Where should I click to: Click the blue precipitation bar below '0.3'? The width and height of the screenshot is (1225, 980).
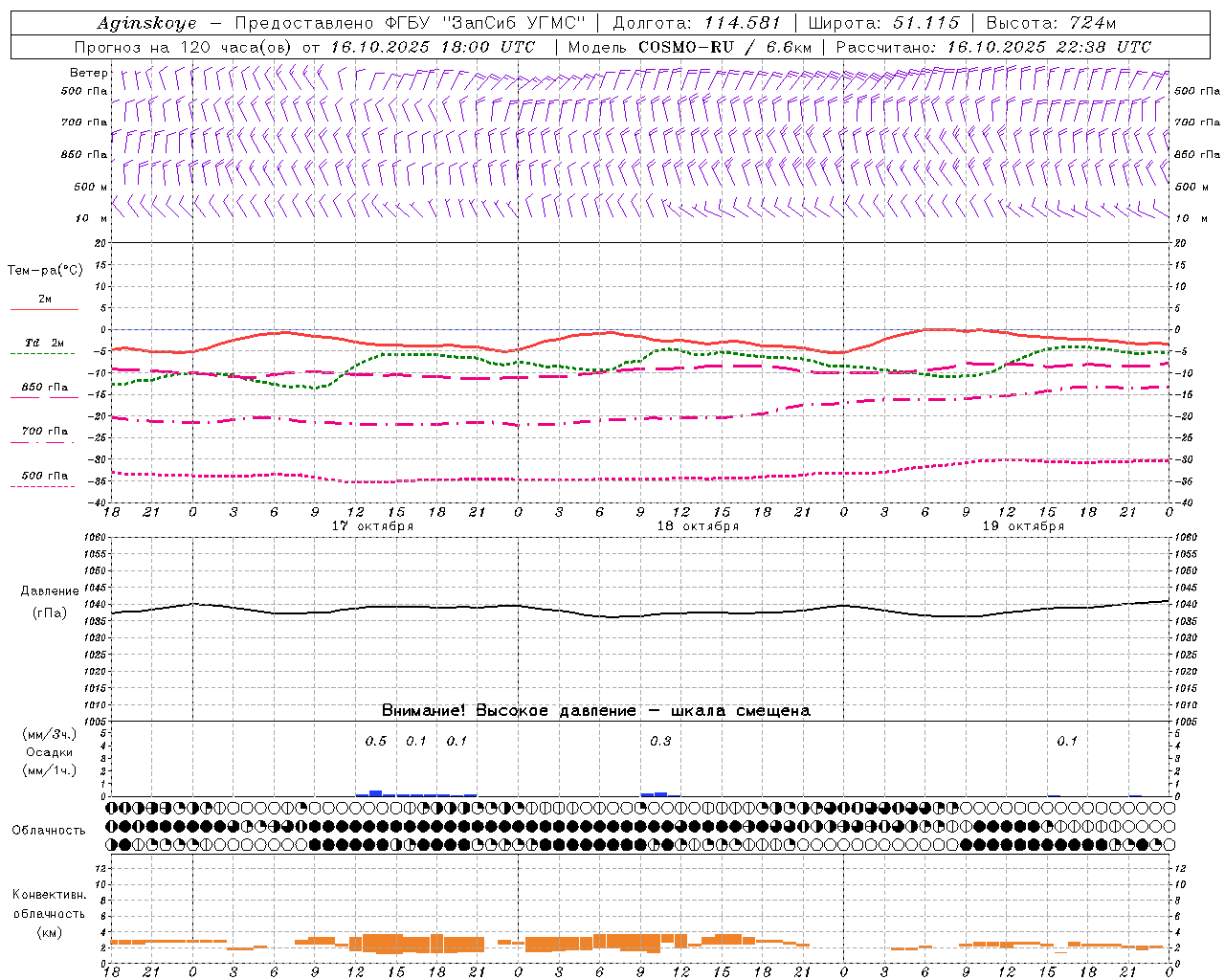pyautogui.click(x=660, y=794)
